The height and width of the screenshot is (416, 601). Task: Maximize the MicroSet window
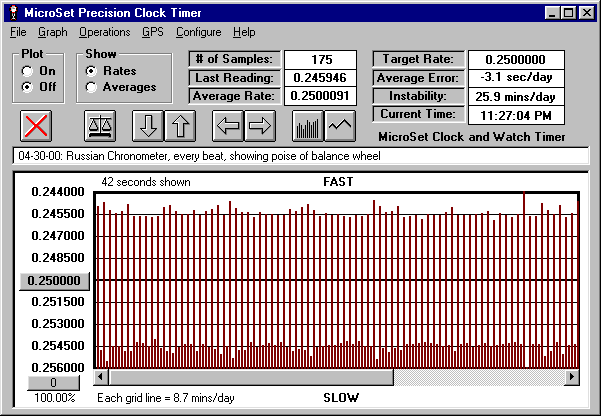click(x=568, y=13)
